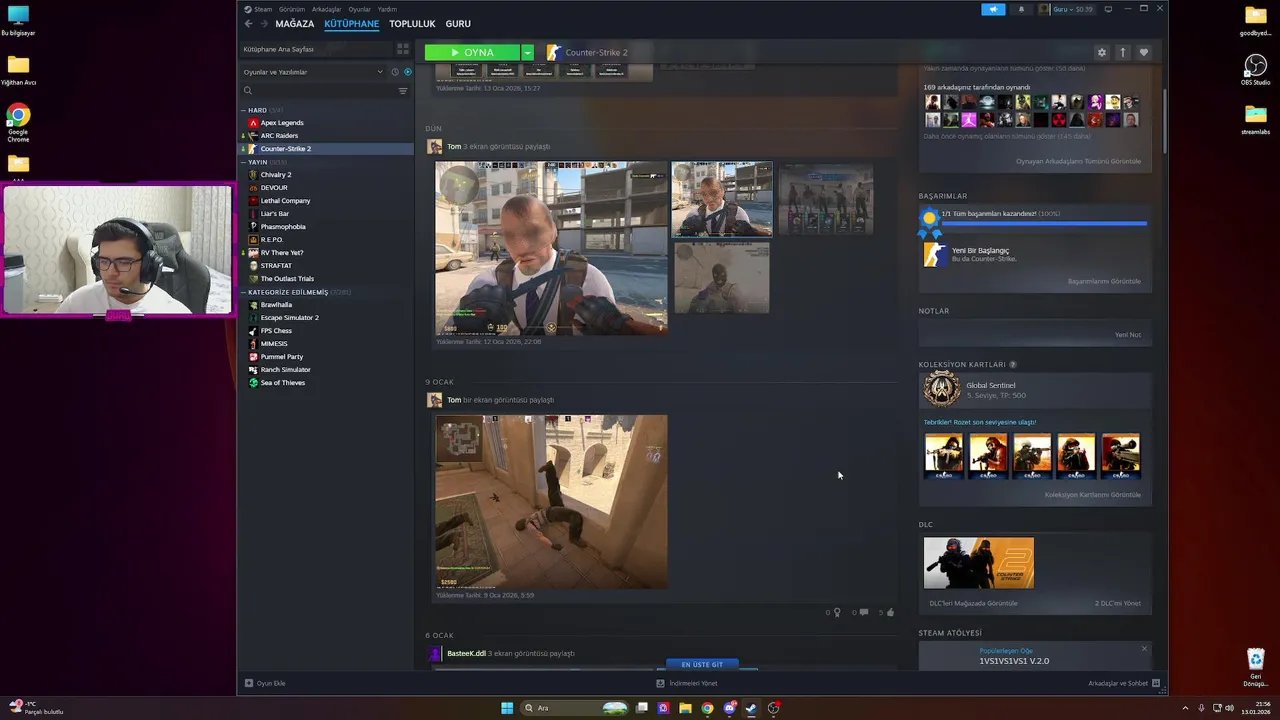Click Yeni Not button
The image size is (1280, 720).
[x=1127, y=335]
